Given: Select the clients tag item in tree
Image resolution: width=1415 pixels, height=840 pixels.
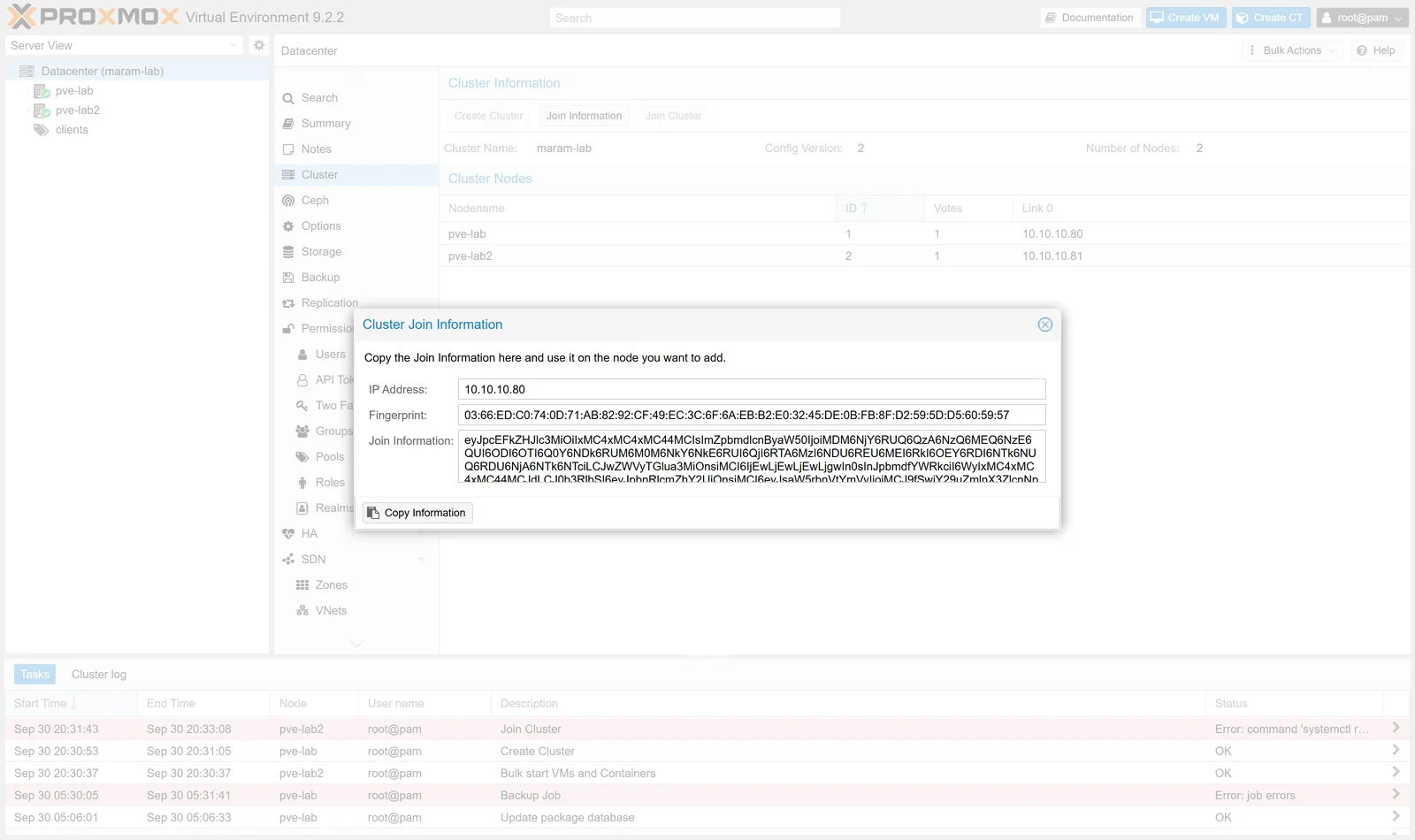Looking at the screenshot, I should (72, 129).
